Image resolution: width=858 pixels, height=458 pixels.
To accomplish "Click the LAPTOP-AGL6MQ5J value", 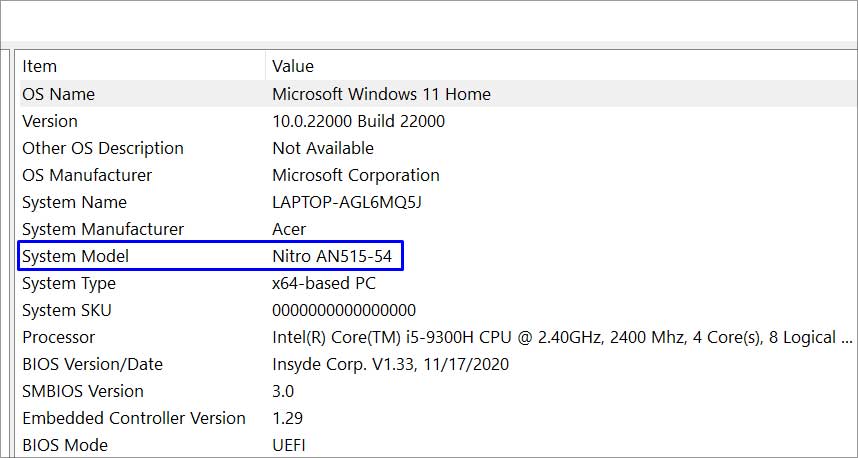I will click(347, 202).
